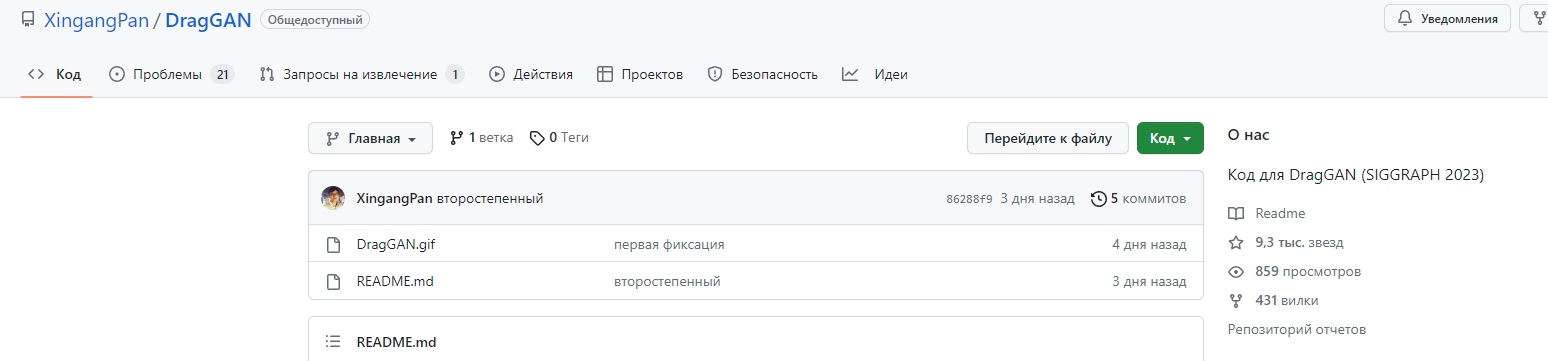Image resolution: width=1548 pixels, height=361 pixels.
Task: Open the latest commit message второстепенный
Action: (x=490, y=198)
